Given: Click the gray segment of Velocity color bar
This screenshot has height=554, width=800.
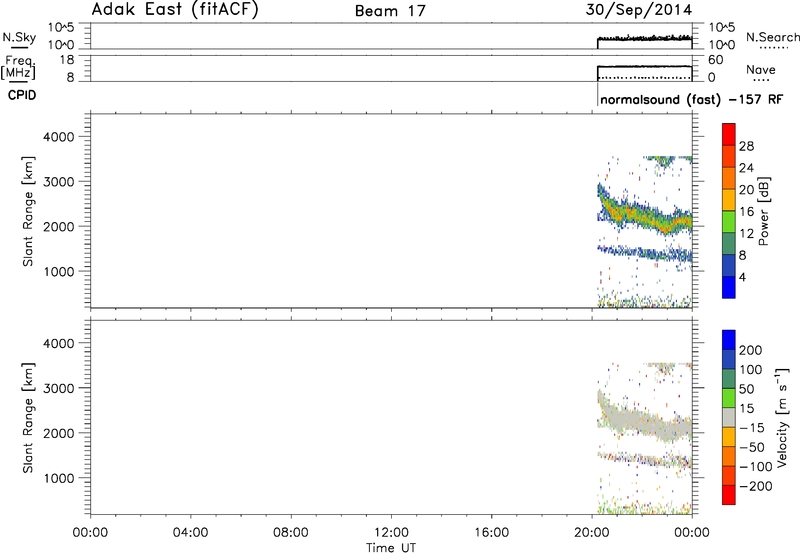Looking at the screenshot, I should point(729,417).
